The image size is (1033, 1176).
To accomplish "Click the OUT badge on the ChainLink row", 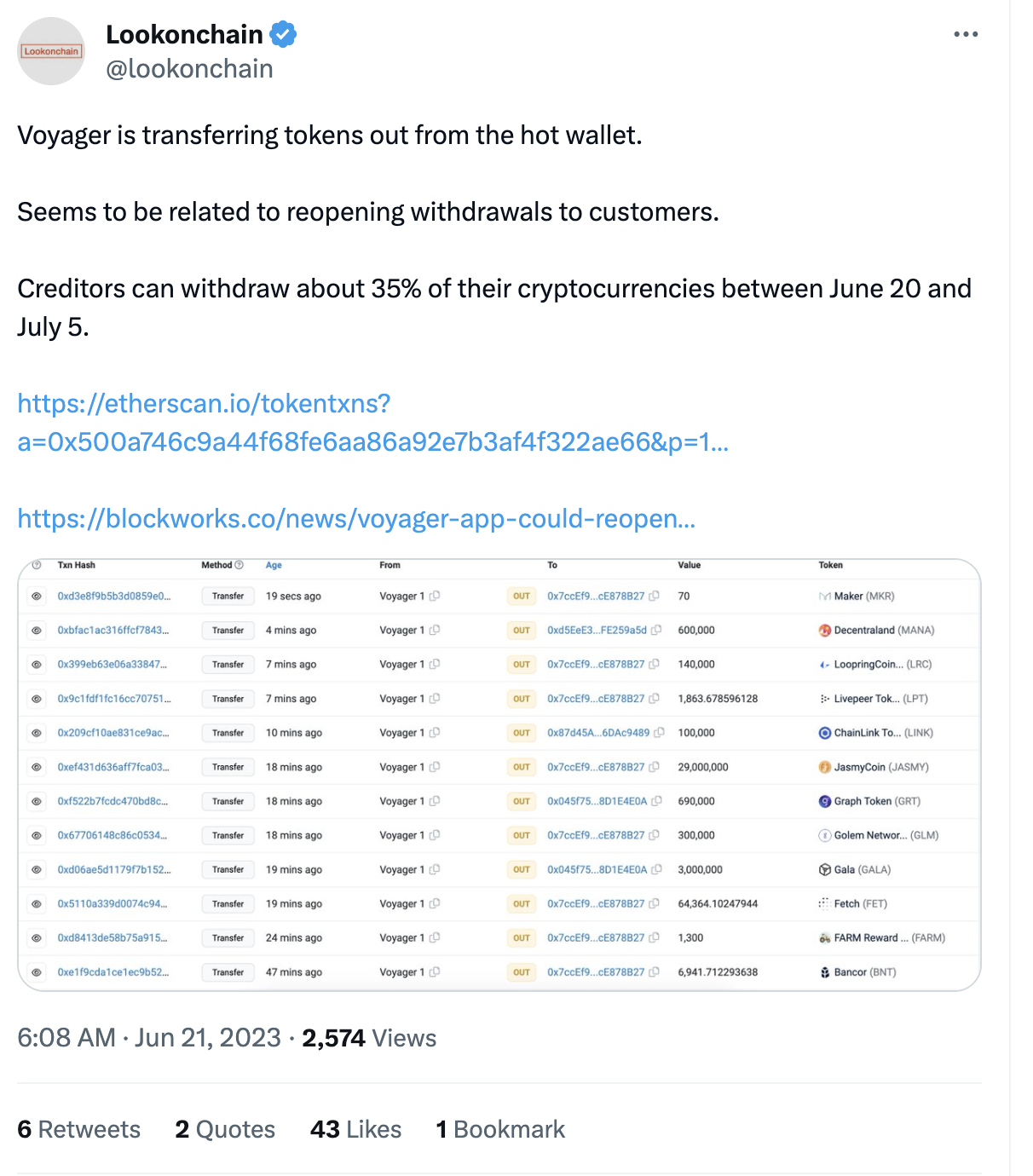I will click(521, 733).
